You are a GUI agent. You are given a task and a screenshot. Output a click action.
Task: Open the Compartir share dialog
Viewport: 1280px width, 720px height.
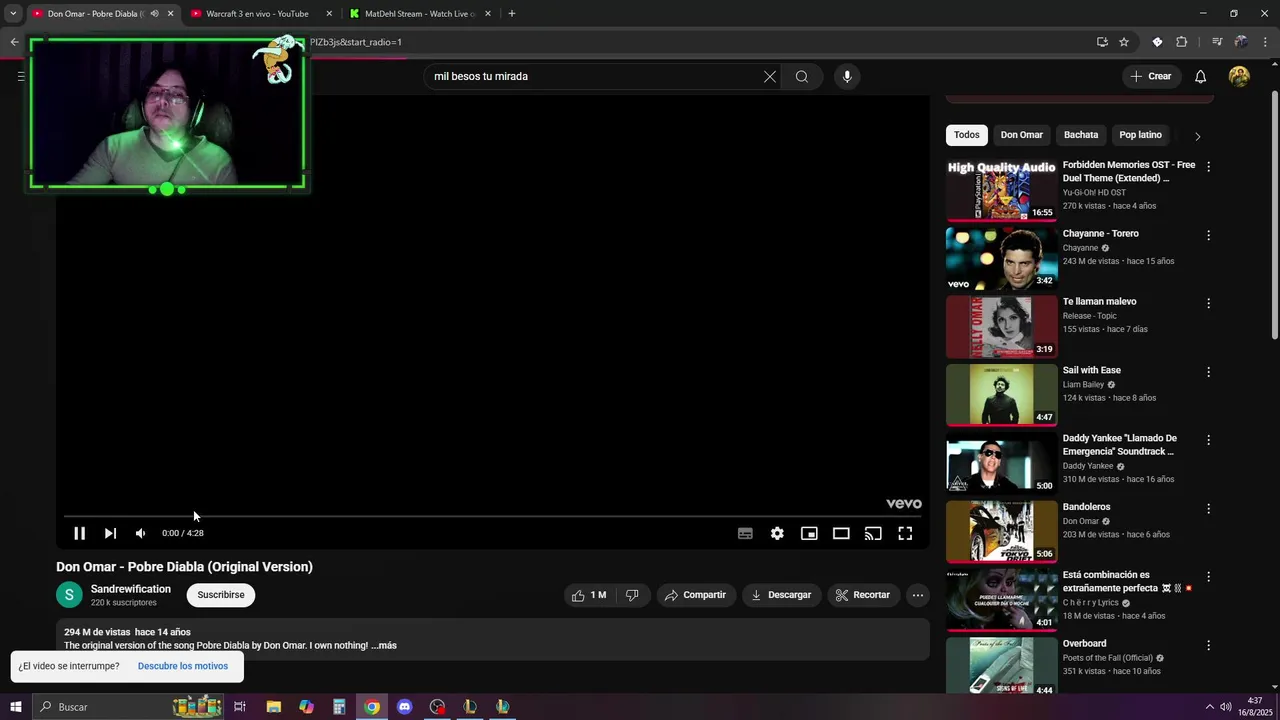click(696, 595)
